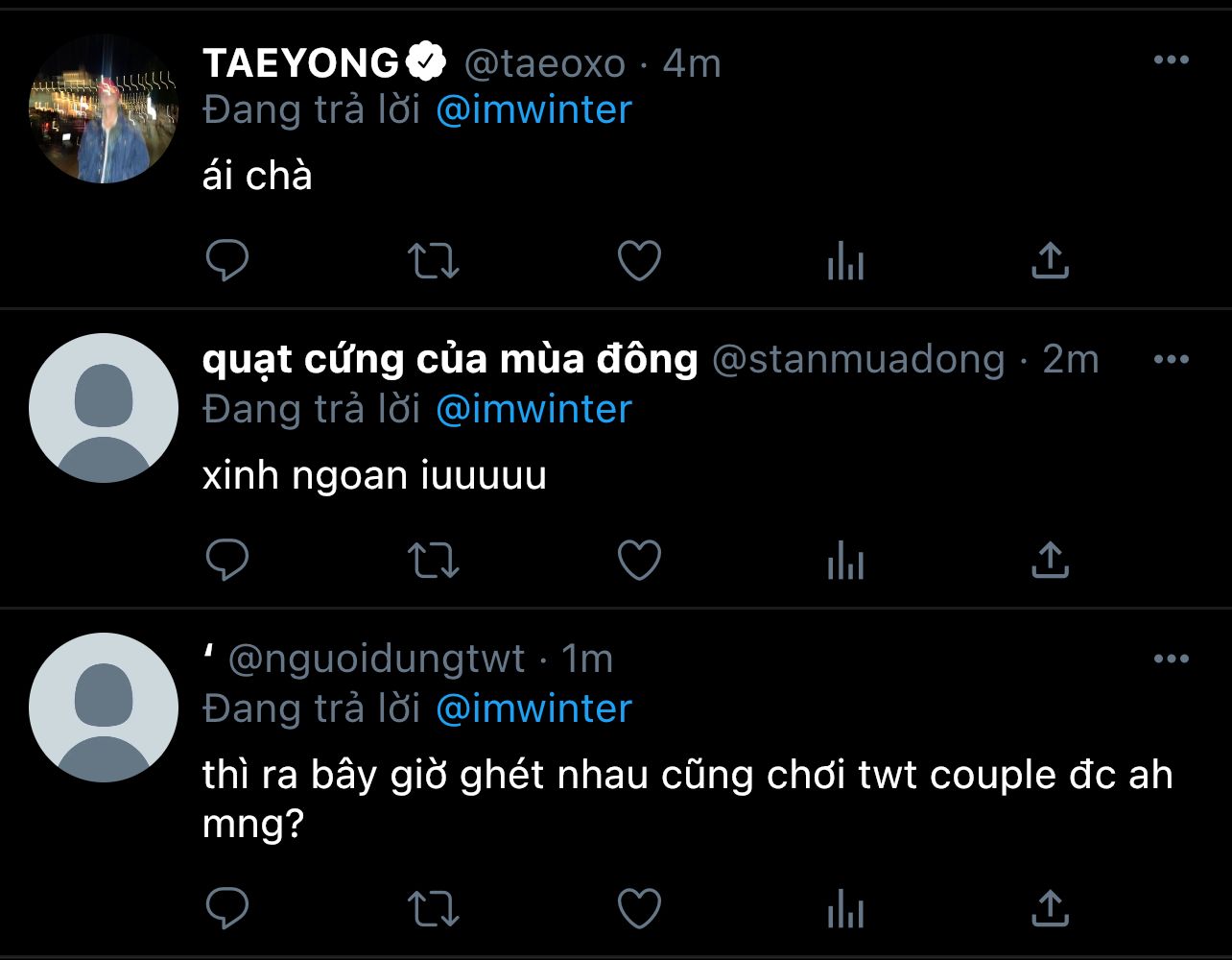View analytics of @nguoidungtwt tweet
Screen dimensions: 1232x960
pos(845,908)
